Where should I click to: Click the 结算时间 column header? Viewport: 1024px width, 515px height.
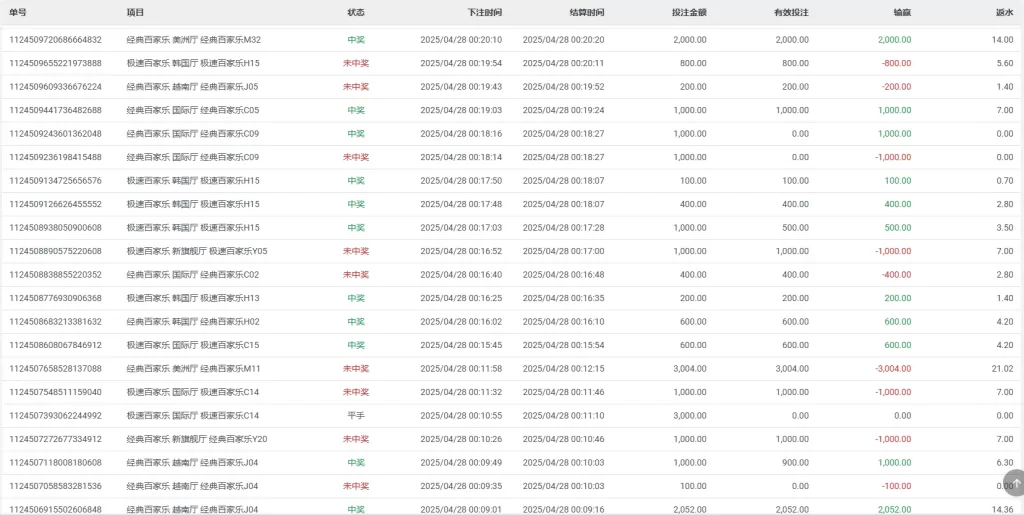[x=587, y=12]
